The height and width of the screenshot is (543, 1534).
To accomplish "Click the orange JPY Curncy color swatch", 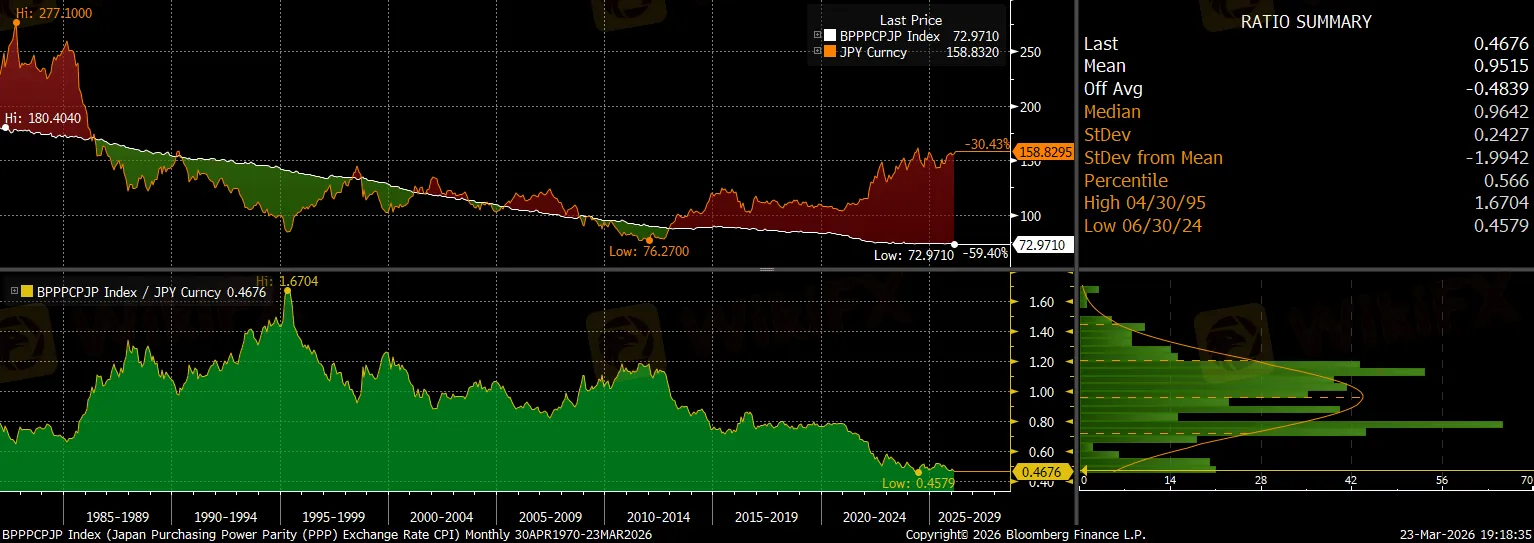I will pyautogui.click(x=830, y=52).
